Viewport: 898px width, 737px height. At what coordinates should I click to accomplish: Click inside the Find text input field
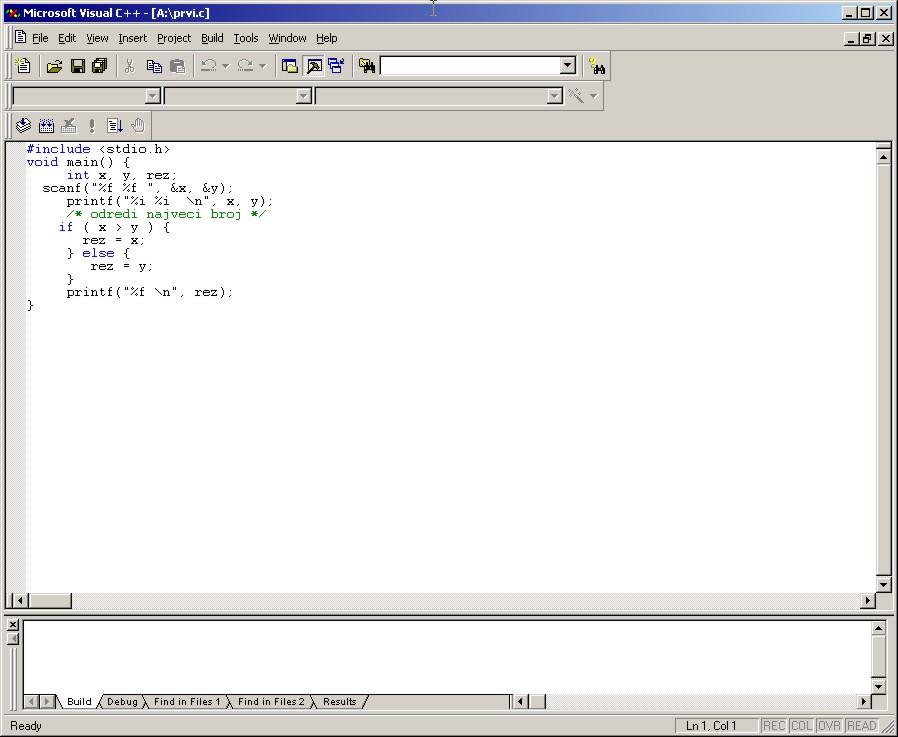point(470,65)
